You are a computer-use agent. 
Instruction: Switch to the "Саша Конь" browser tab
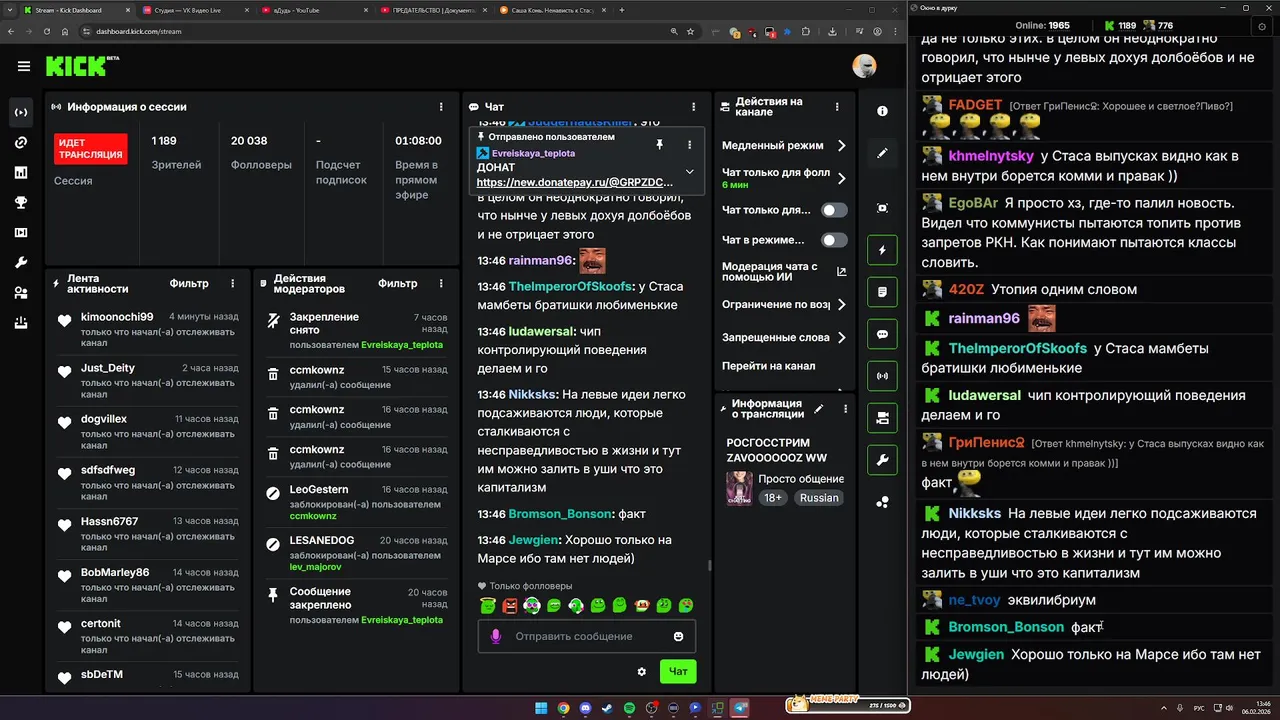(x=551, y=10)
